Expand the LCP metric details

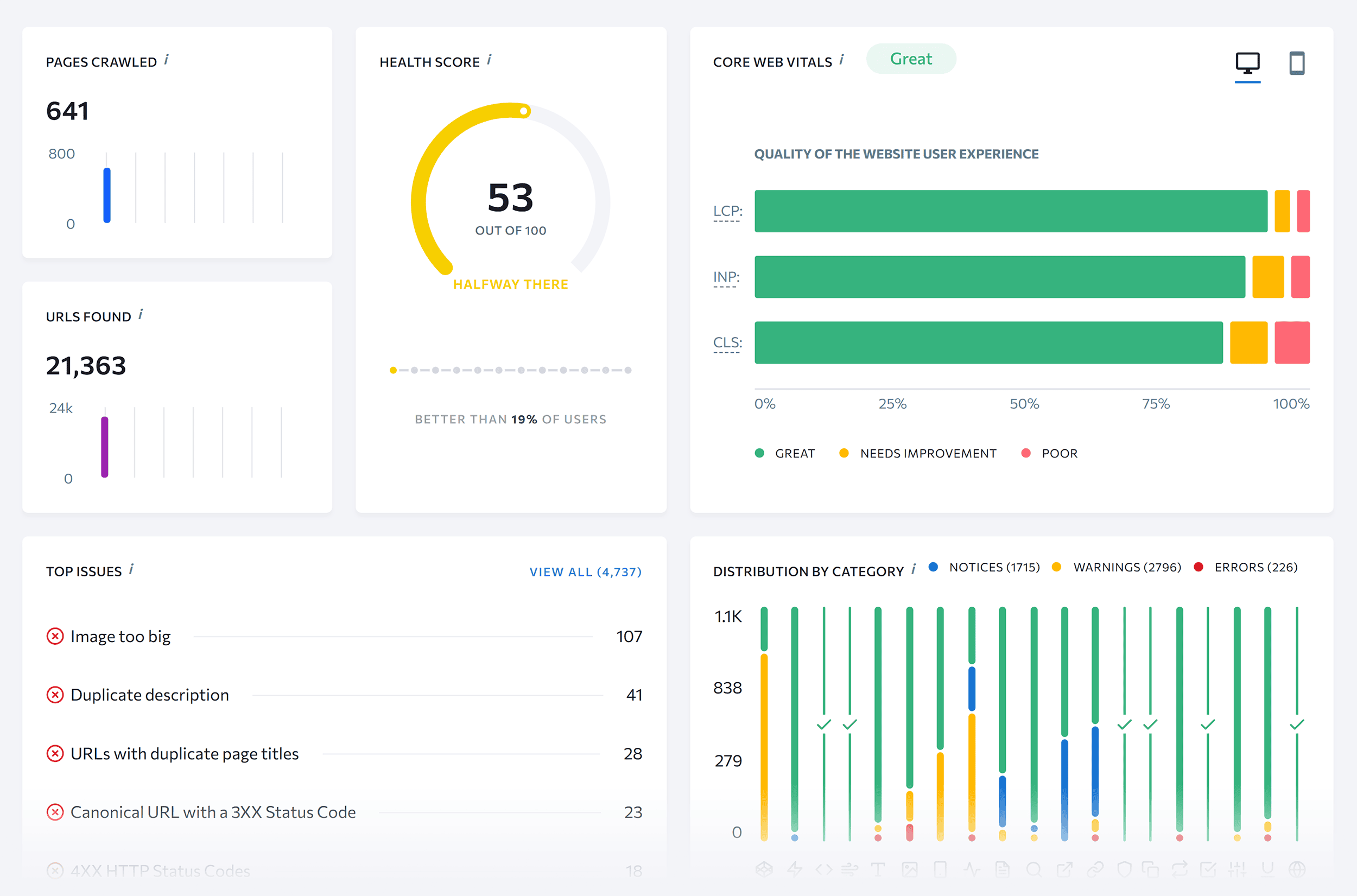point(727,212)
